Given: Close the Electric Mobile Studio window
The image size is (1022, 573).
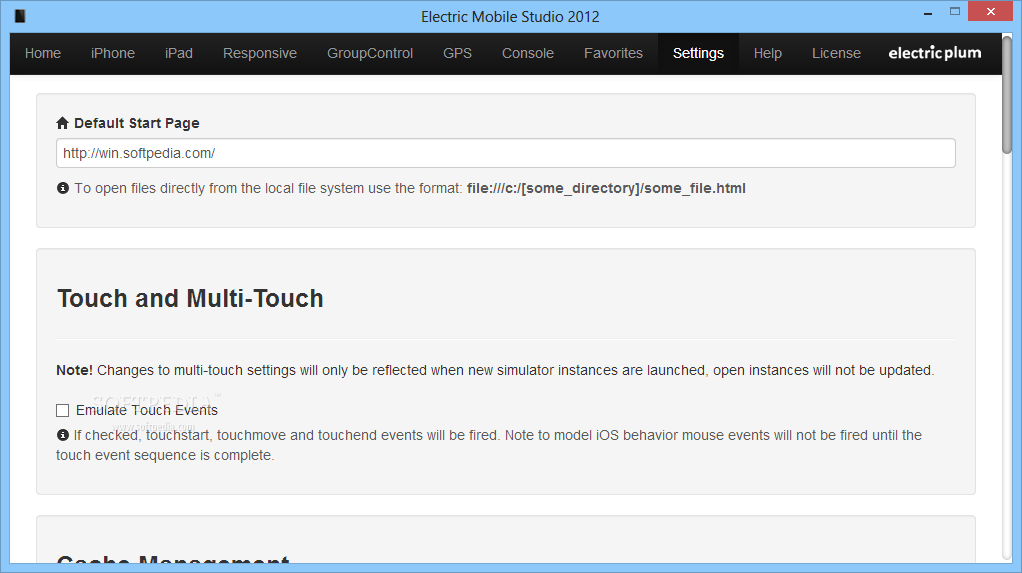Looking at the screenshot, I should [991, 12].
